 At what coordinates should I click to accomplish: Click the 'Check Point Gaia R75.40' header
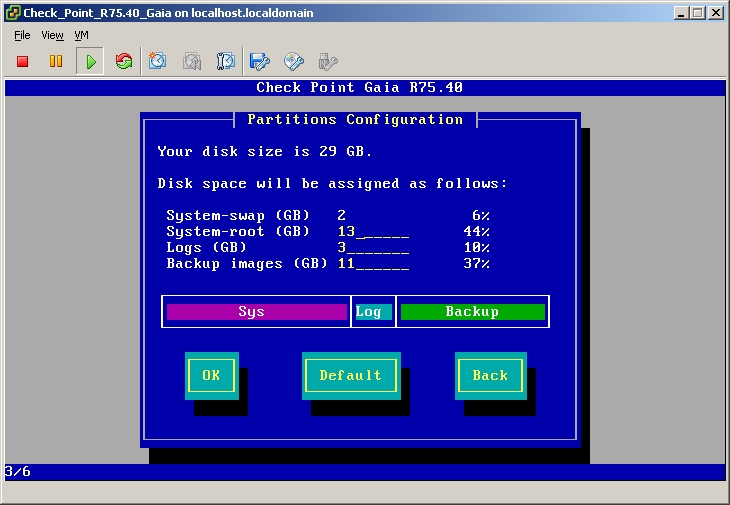[x=359, y=88]
